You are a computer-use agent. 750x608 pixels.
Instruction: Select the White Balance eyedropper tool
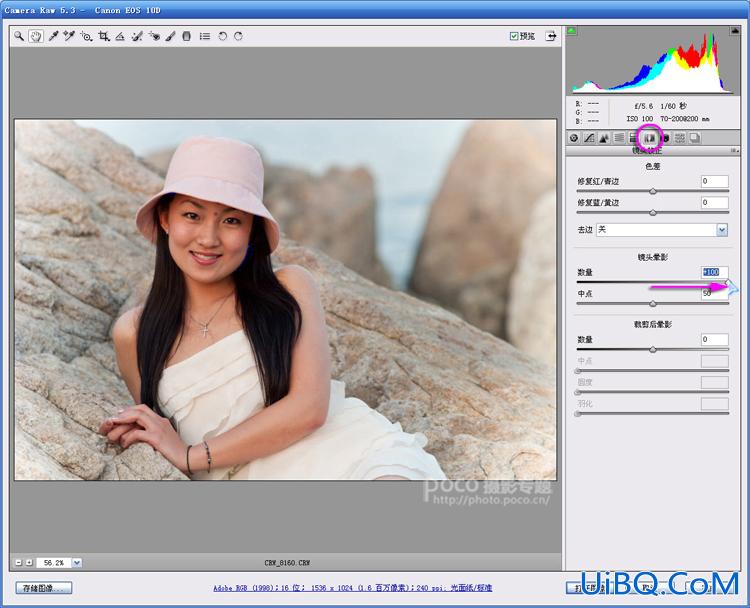click(x=53, y=36)
